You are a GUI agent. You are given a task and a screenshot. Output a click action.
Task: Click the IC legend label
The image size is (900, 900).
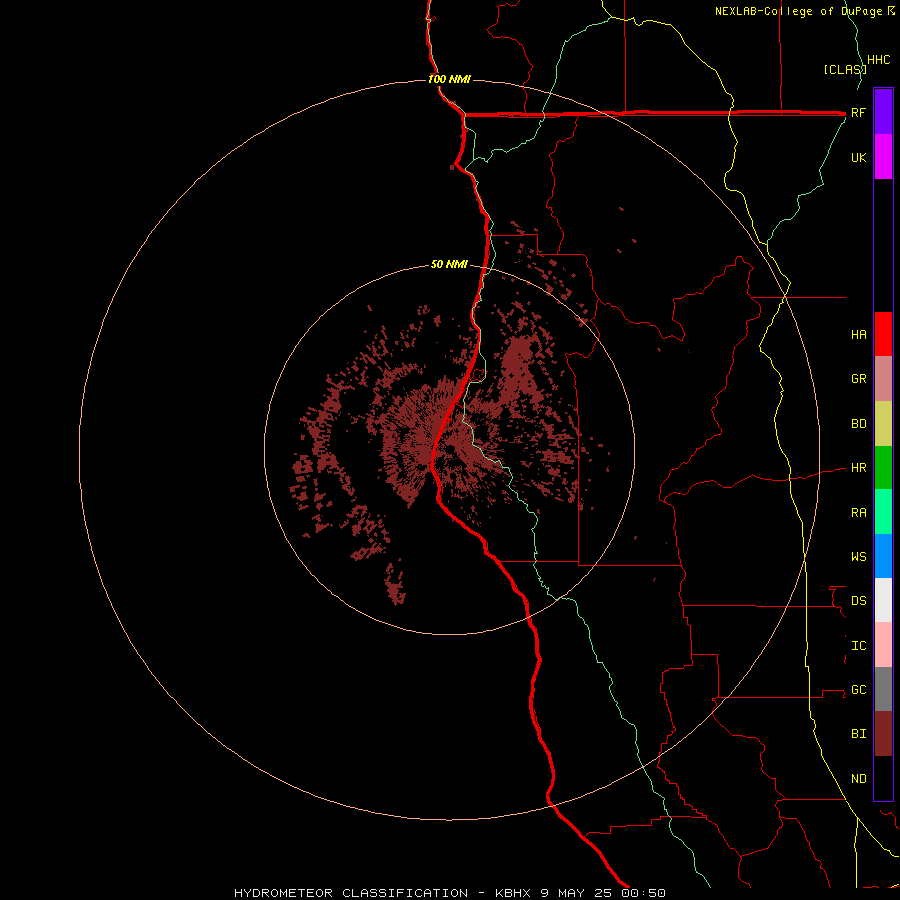[x=858, y=646]
